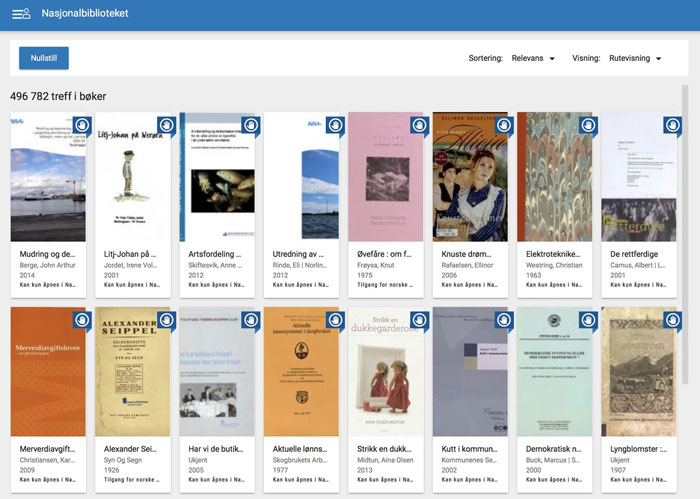Click restricted-access badge on Har vi de butik... card
Screen dimensions: 700x499
251,321
